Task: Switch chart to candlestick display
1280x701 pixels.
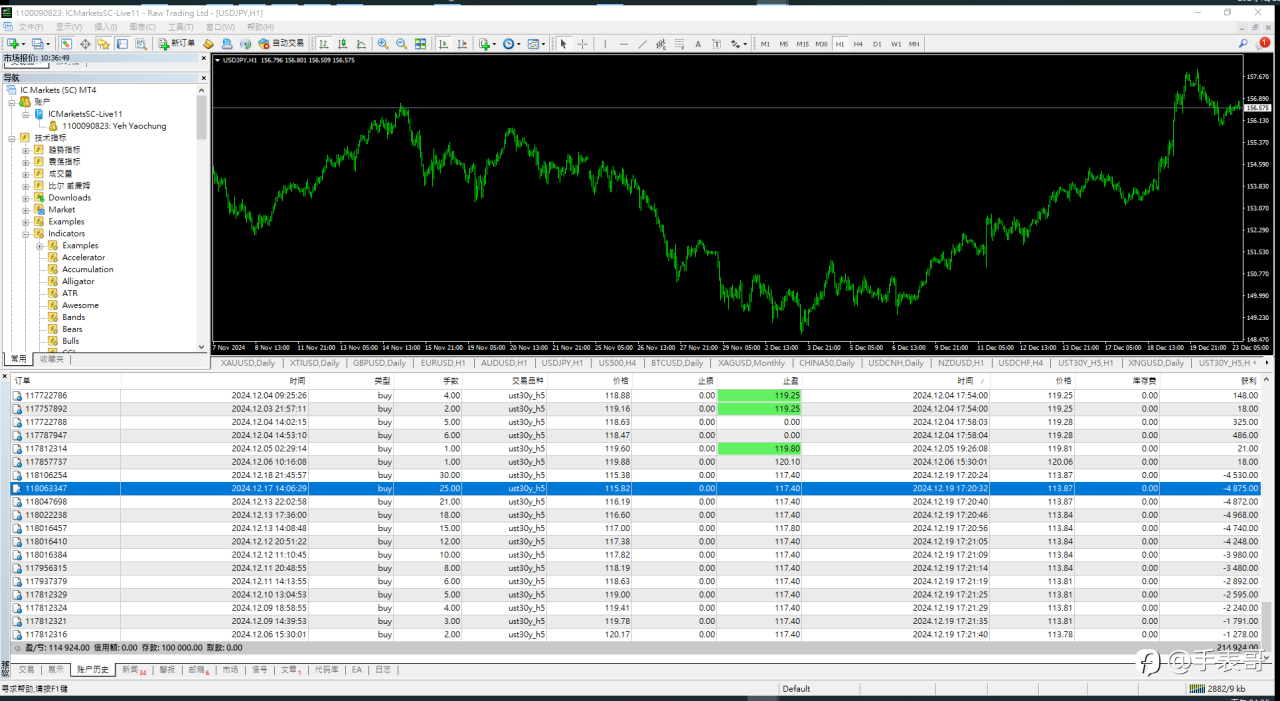Action: pos(343,44)
